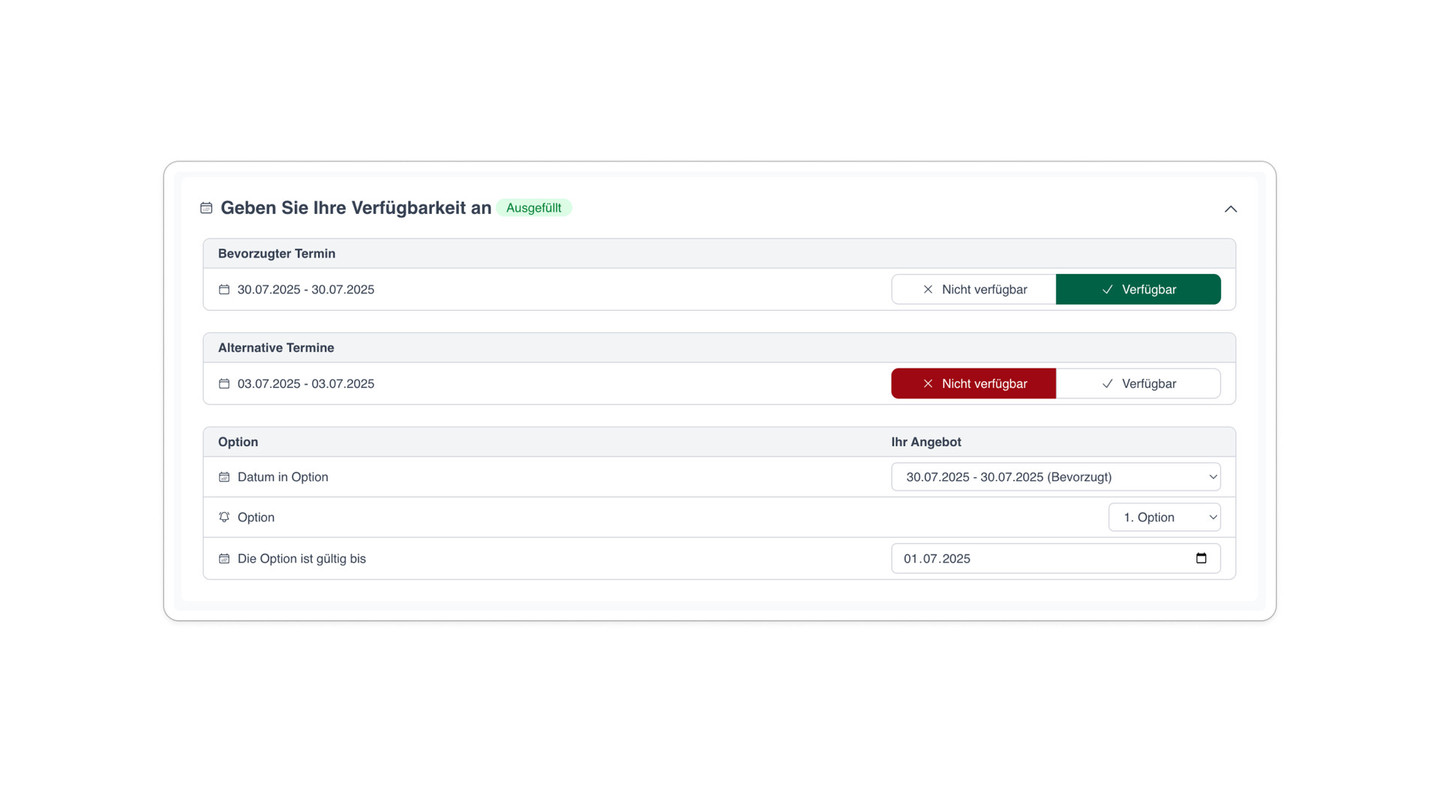Click the date field showing 01.07.2025
The image size is (1440, 787).
click(x=1056, y=558)
